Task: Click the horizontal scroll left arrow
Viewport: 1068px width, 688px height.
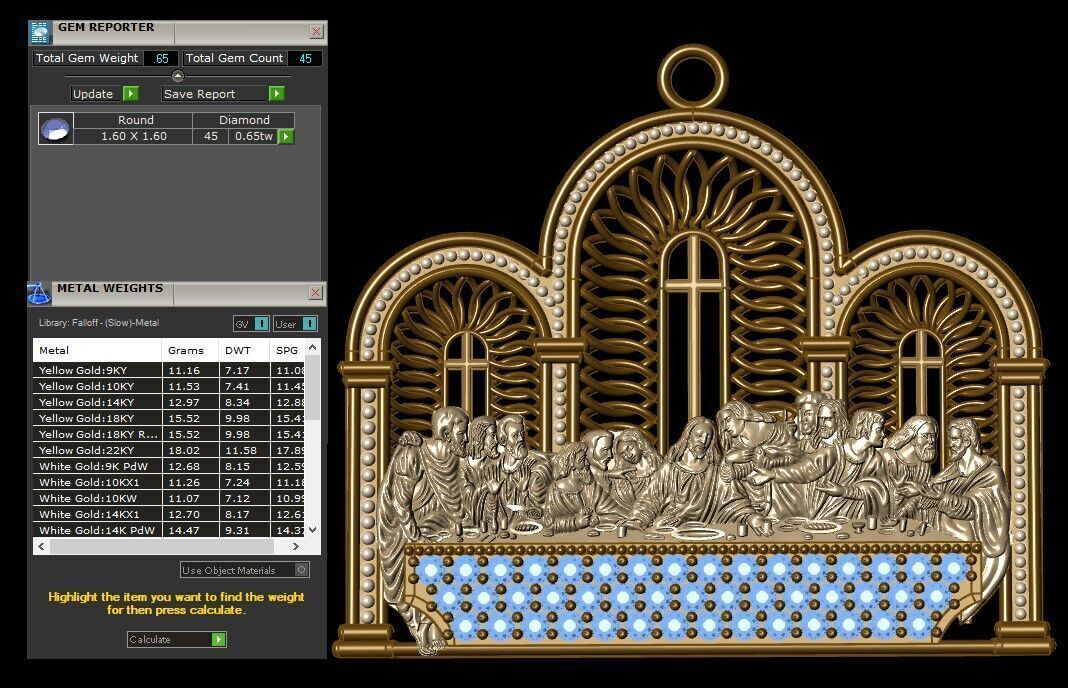Action: point(42,546)
